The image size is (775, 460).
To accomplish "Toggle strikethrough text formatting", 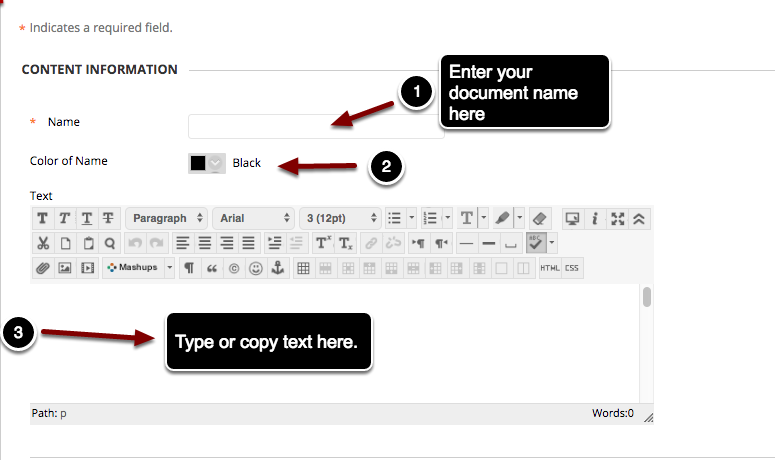I will pos(108,218).
